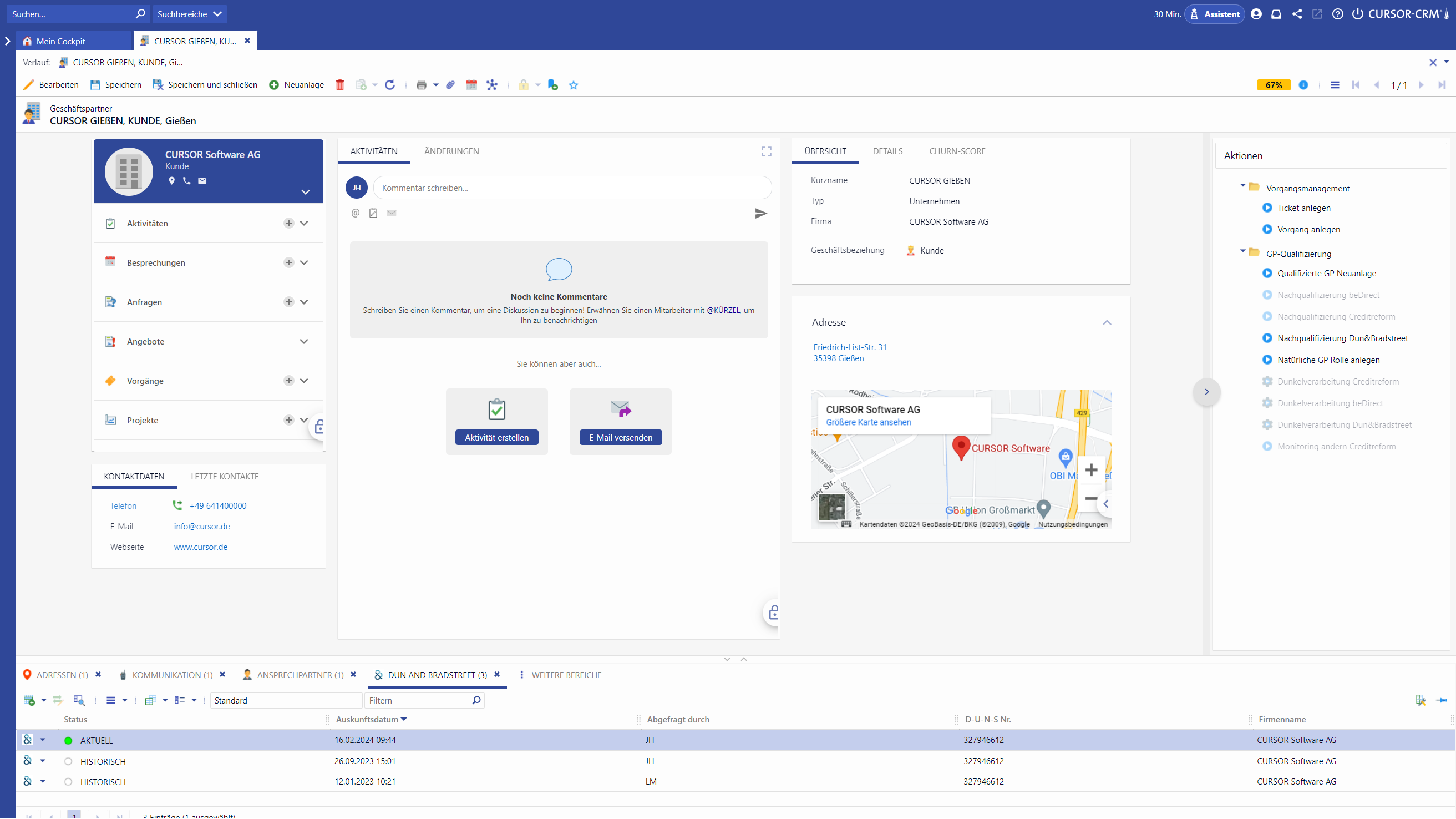Collapse the Vorgangsmanagement folder
This screenshot has width=1456, height=819.
(x=1242, y=185)
